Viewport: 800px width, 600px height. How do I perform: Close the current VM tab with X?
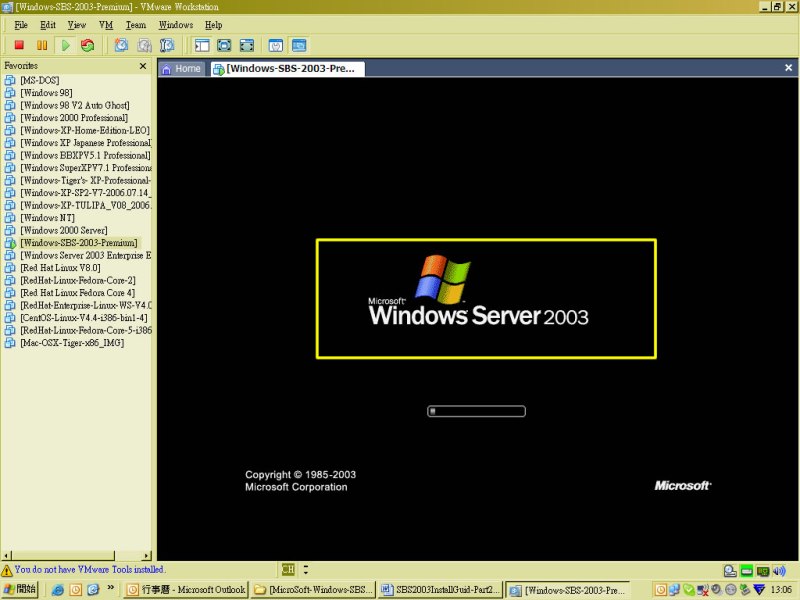coord(788,68)
